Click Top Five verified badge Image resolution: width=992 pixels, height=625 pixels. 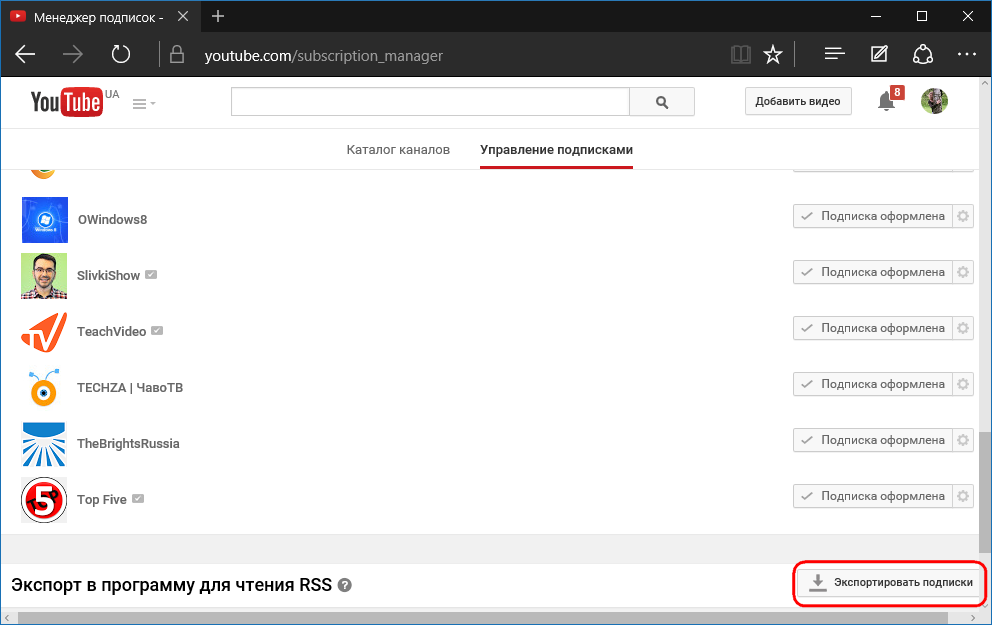tap(138, 498)
